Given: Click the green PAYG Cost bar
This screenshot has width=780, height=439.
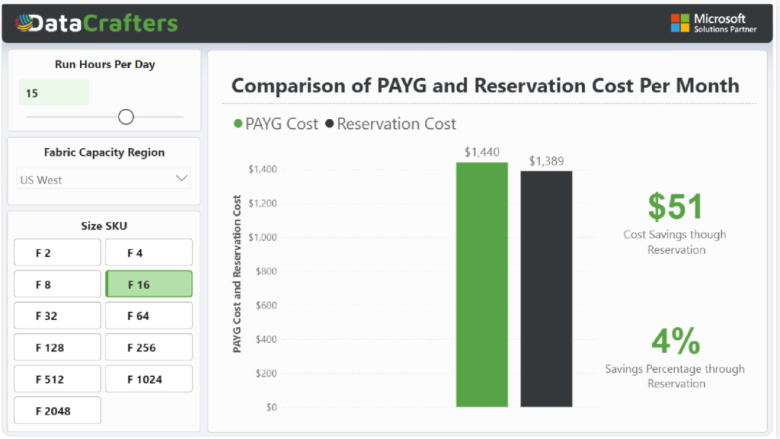Looking at the screenshot, I should (482, 285).
